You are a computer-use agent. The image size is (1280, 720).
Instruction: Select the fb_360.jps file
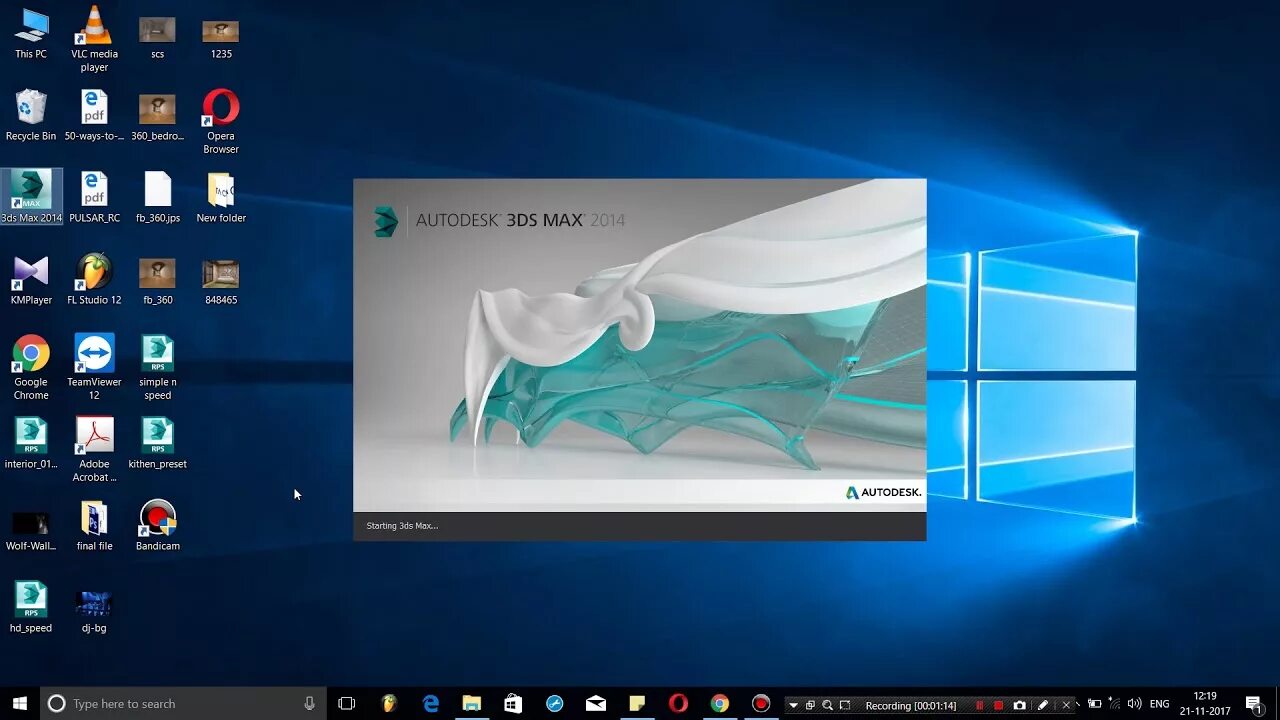click(157, 197)
